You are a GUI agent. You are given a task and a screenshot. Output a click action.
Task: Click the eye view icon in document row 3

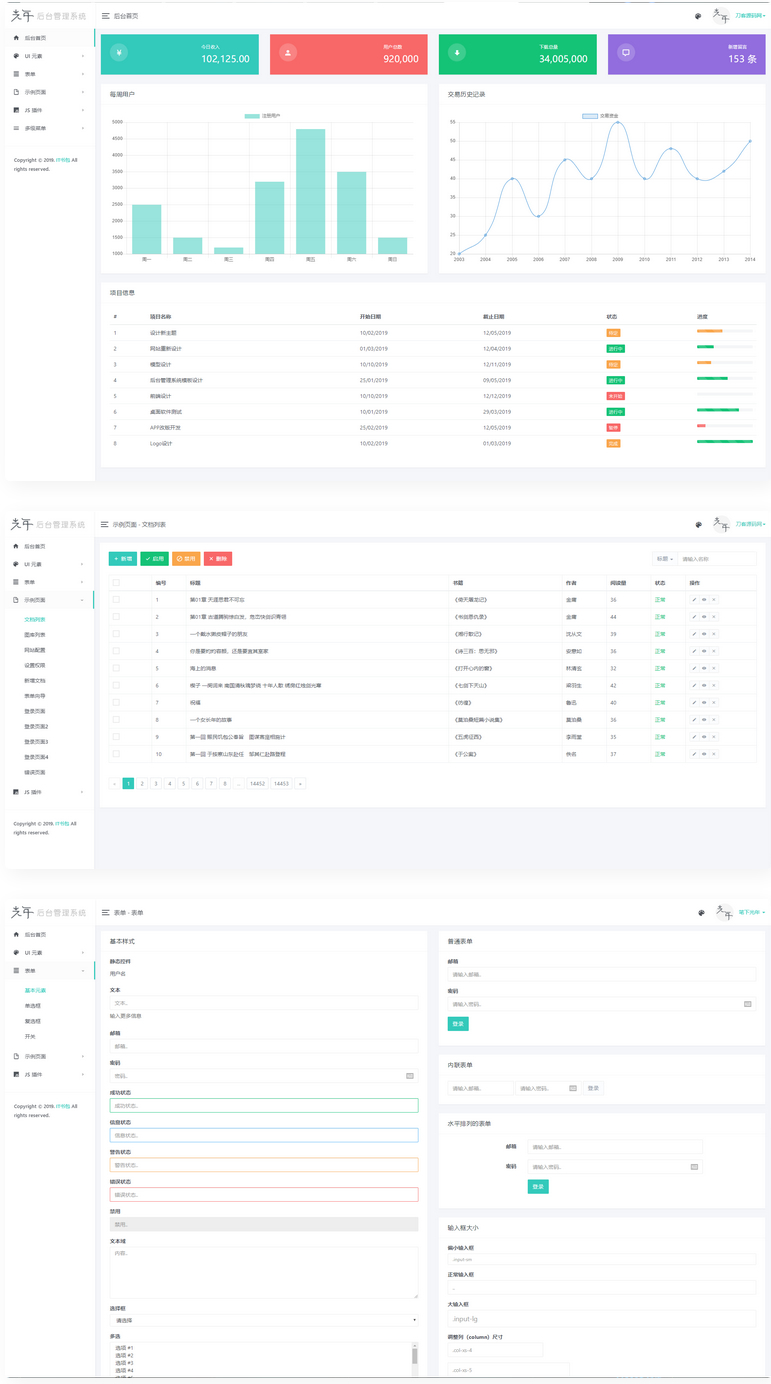coord(704,634)
